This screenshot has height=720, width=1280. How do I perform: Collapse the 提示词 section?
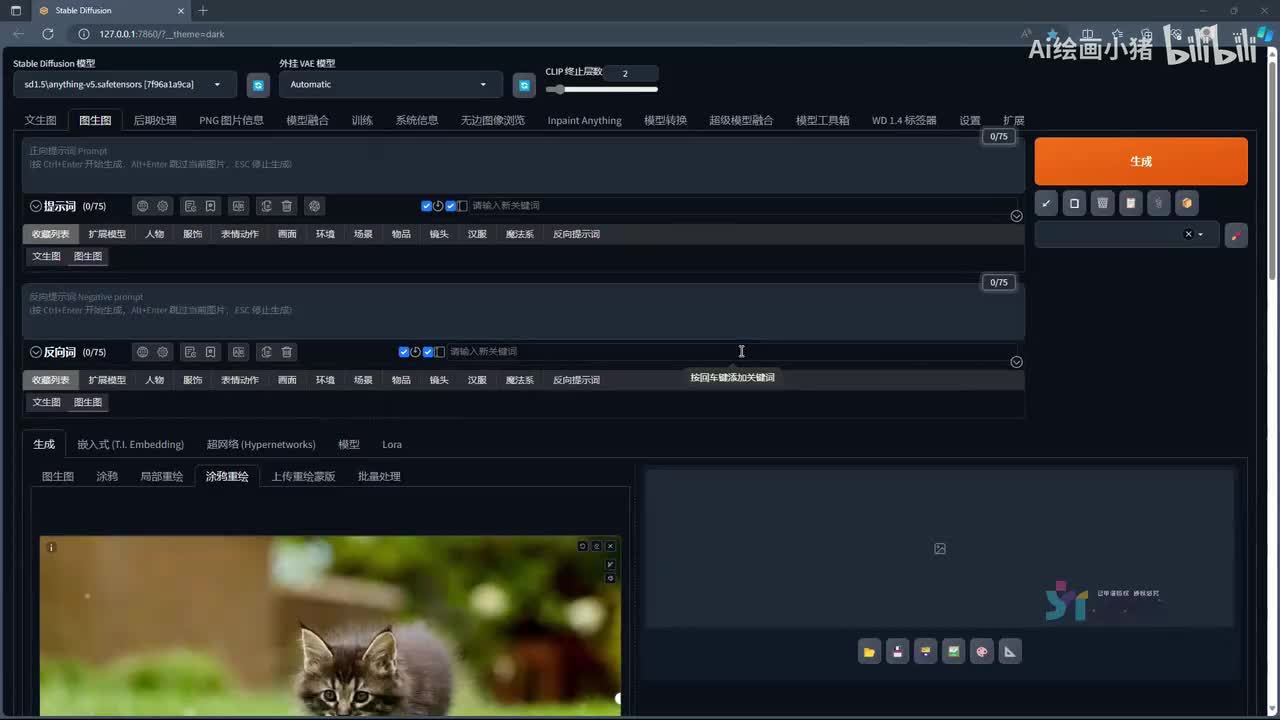(x=36, y=206)
